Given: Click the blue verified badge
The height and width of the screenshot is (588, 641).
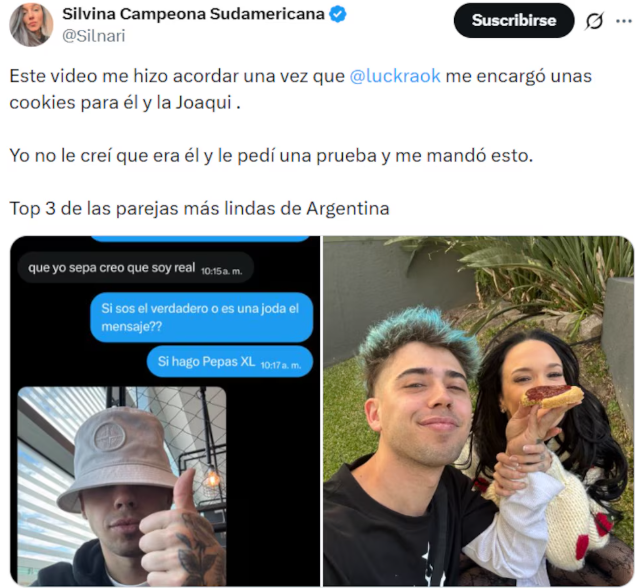Looking at the screenshot, I should pos(338,14).
